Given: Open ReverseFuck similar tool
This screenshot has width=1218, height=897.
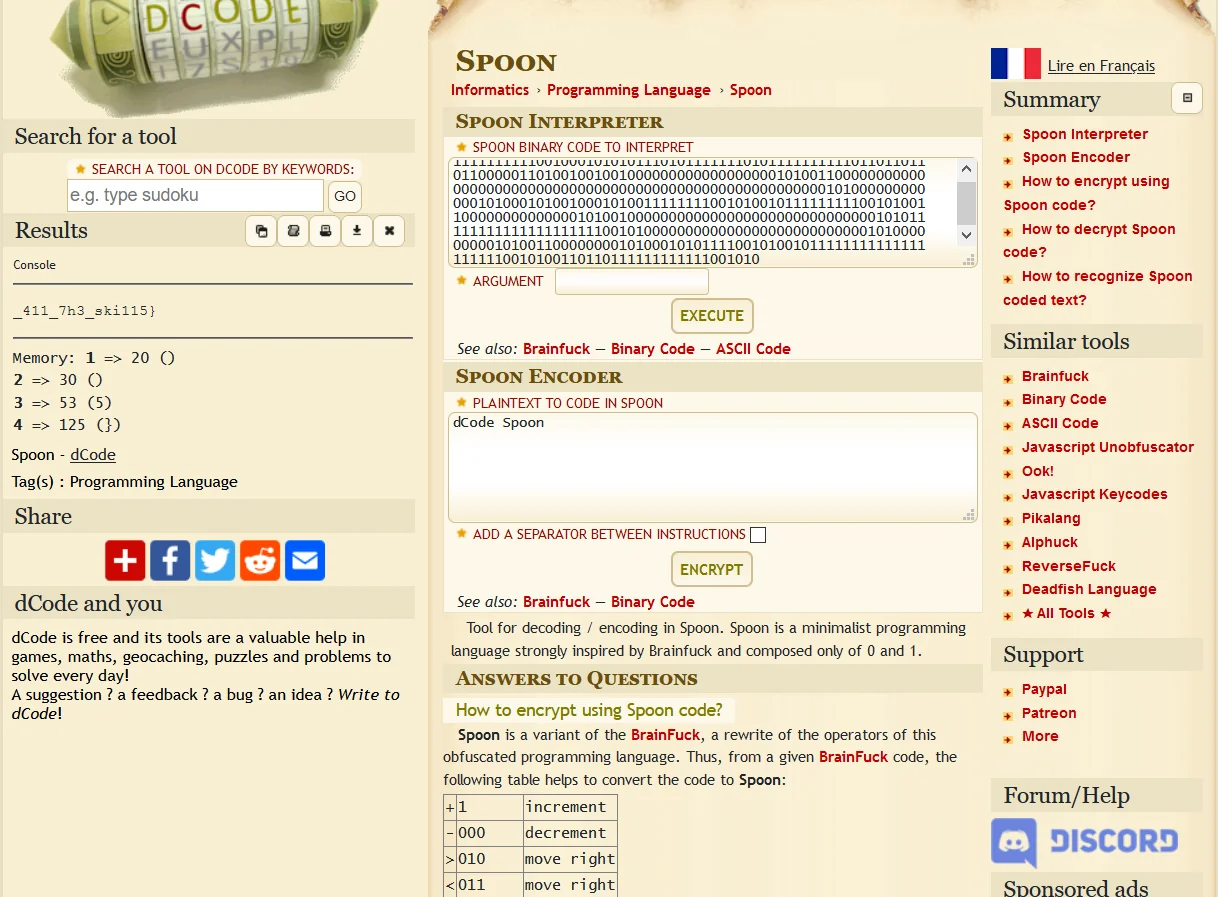Looking at the screenshot, I should click(x=1069, y=566).
